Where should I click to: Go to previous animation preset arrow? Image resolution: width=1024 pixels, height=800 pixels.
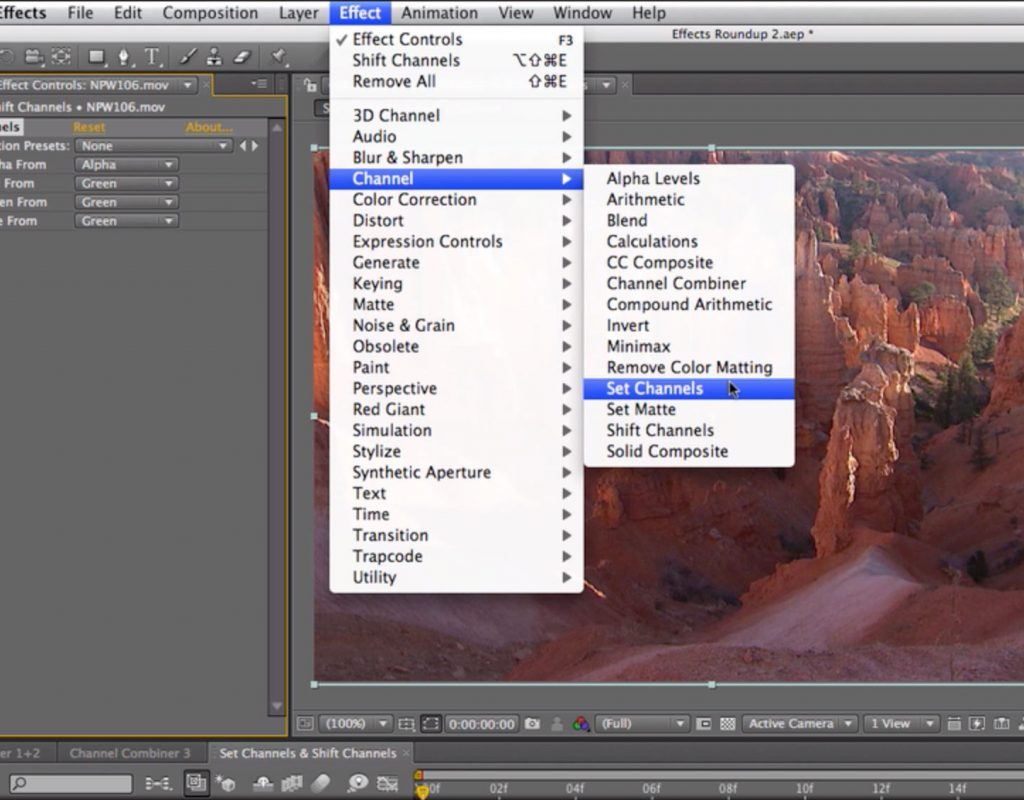click(243, 146)
